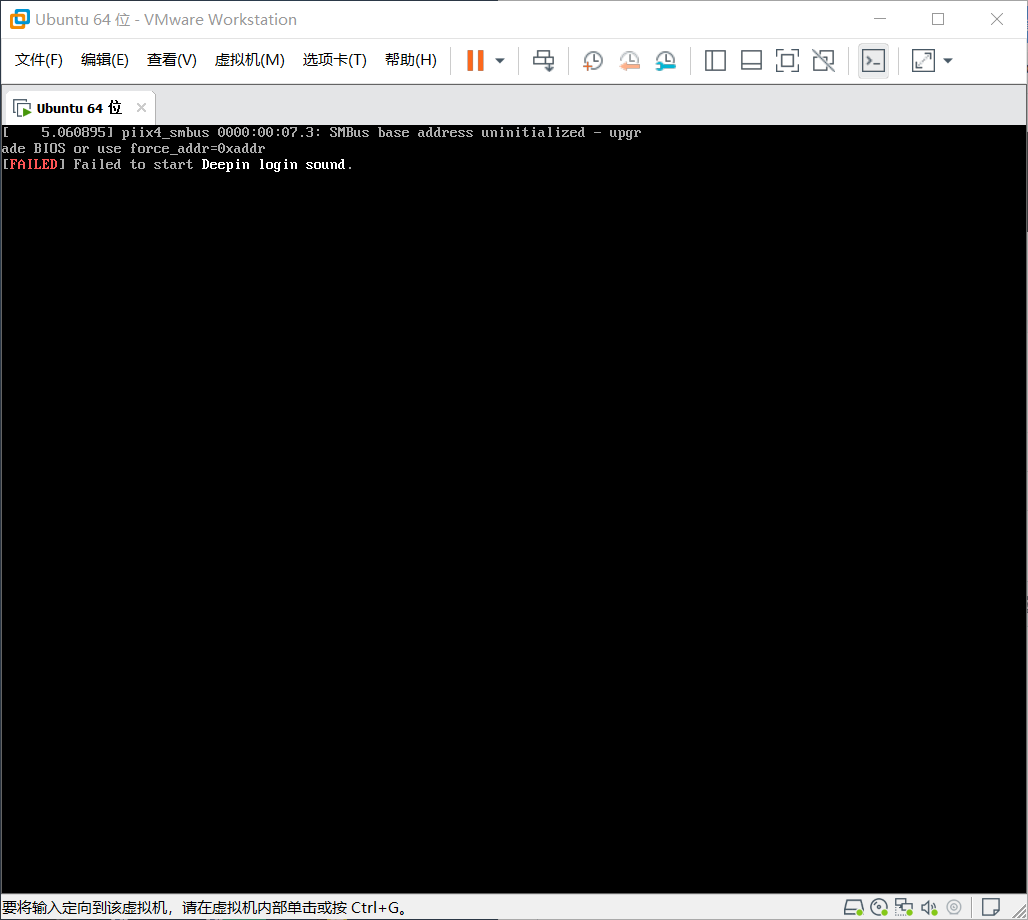Maximize the VMware Workstation window
The image size is (1028, 920).
click(938, 19)
